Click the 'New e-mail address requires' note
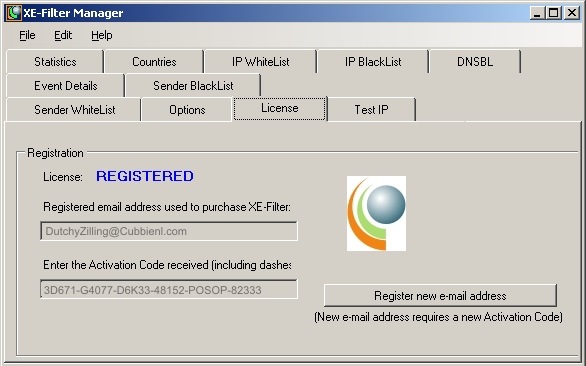Image resolution: width=586 pixels, height=366 pixels. pos(438,317)
